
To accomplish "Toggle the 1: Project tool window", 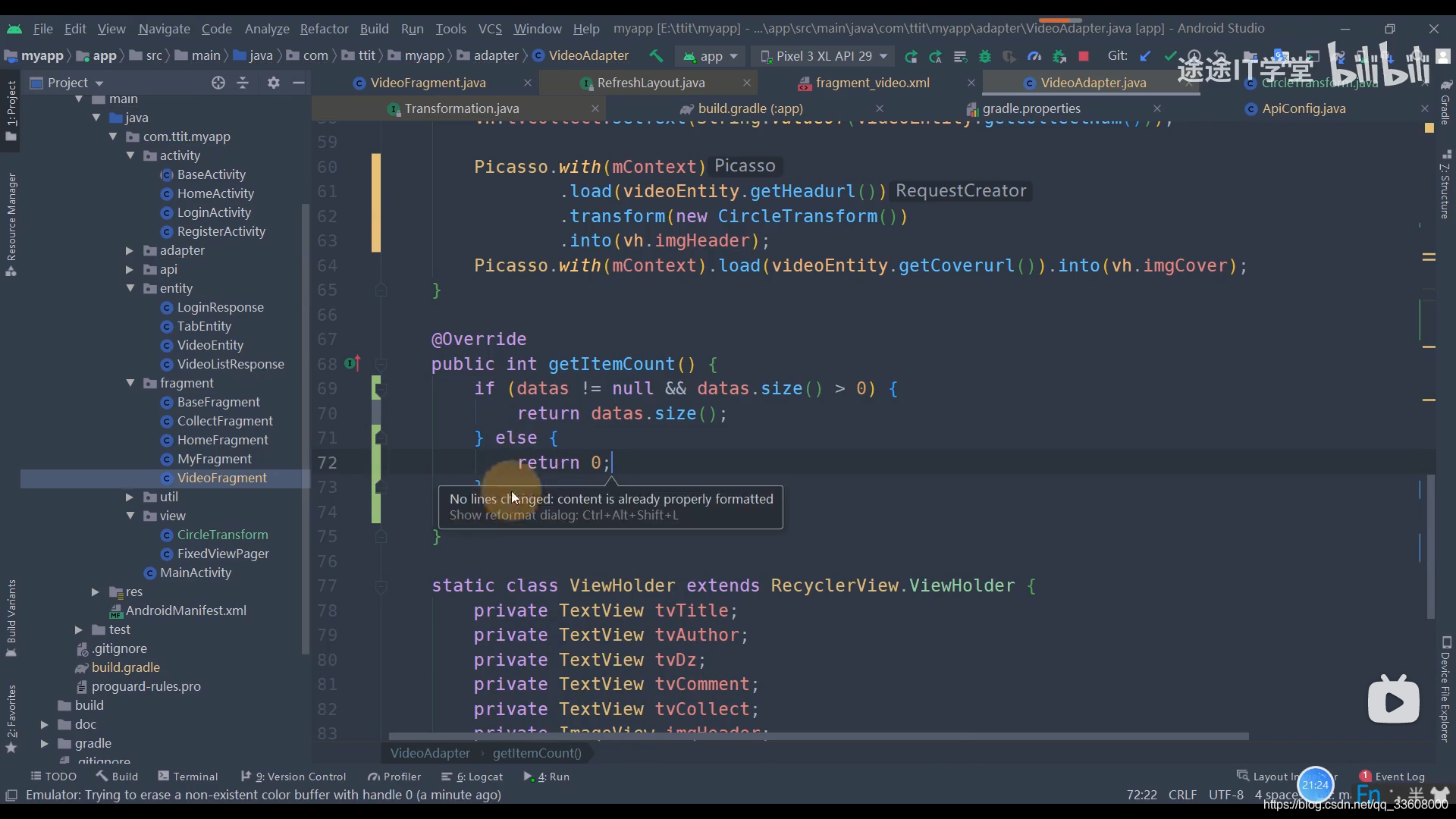I will pyautogui.click(x=11, y=110).
